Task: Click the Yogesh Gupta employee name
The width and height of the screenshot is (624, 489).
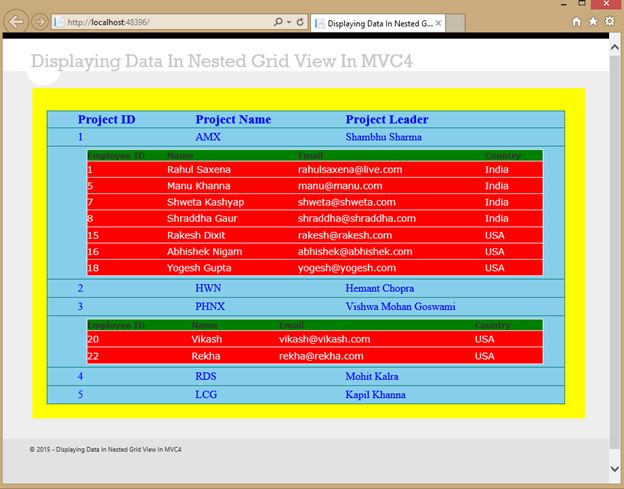Action: coord(199,268)
